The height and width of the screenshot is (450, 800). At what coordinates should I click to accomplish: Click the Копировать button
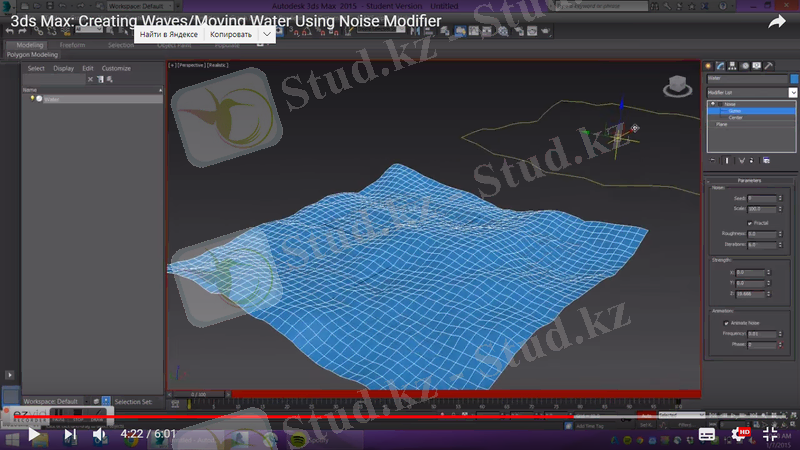point(231,34)
